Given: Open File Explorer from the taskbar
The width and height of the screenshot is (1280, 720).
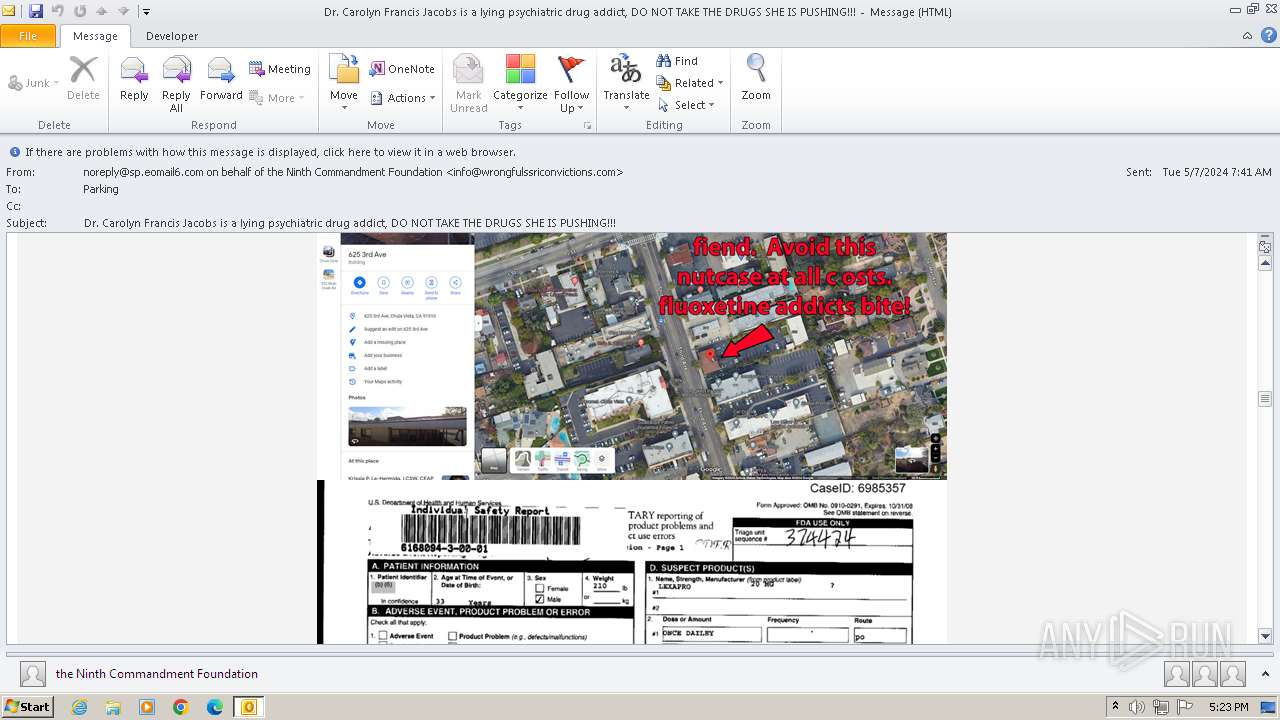Looking at the screenshot, I should pos(113,707).
